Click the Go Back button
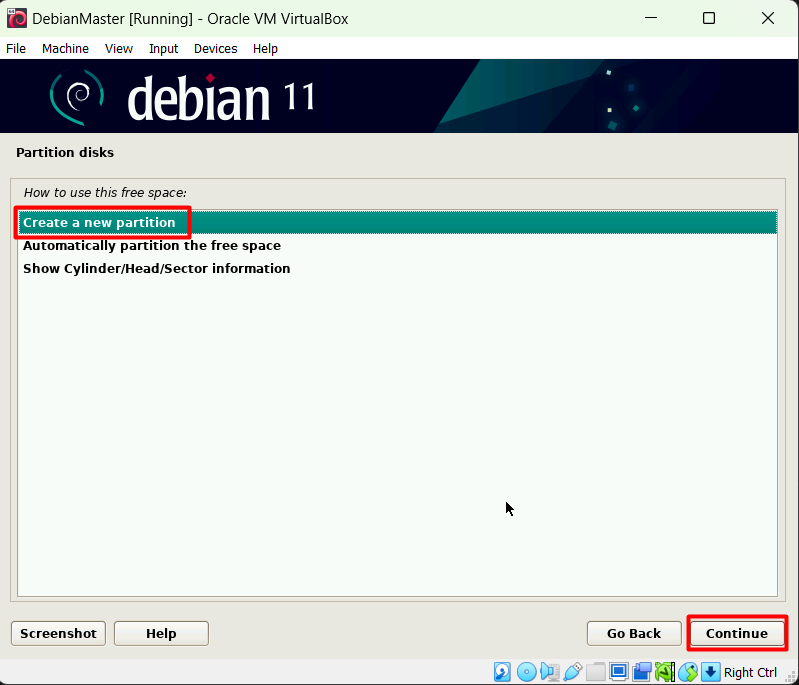Screen dimensions: 799x685 tap(634, 633)
